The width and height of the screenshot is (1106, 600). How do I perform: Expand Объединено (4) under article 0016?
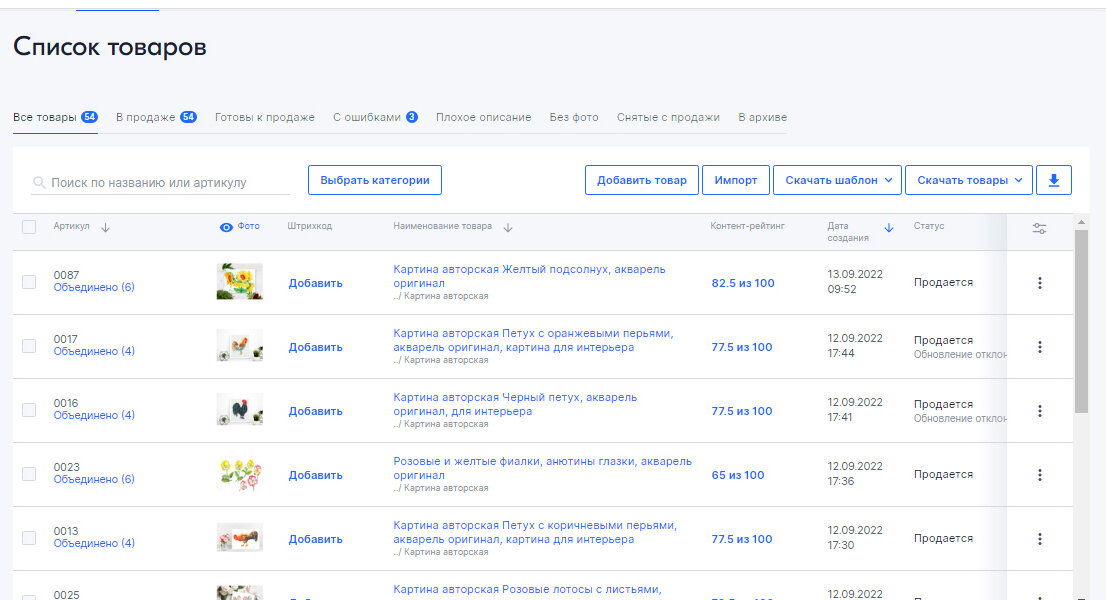[94, 415]
